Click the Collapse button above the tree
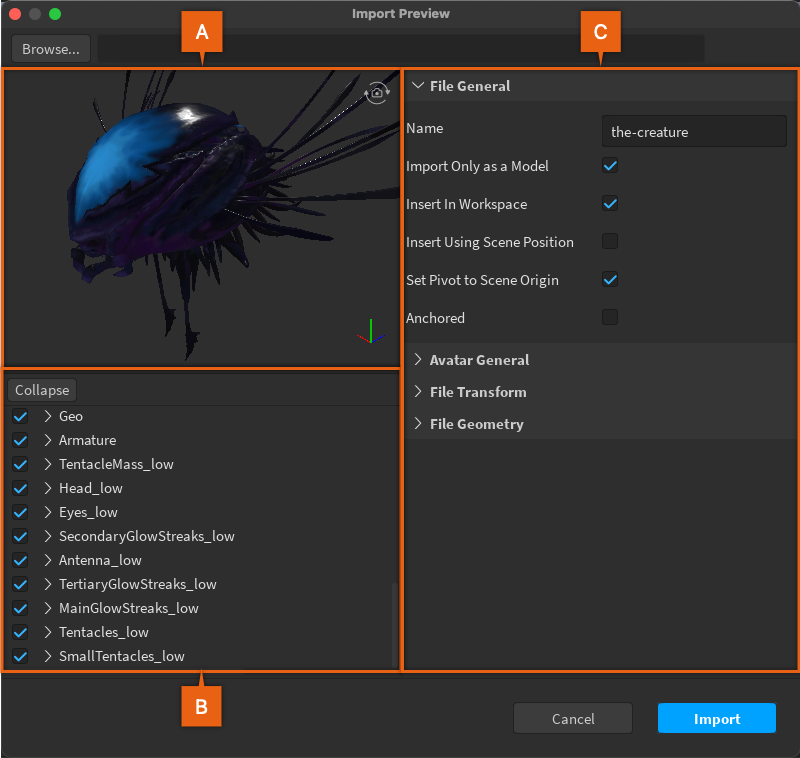This screenshot has width=800, height=758. tap(42, 390)
